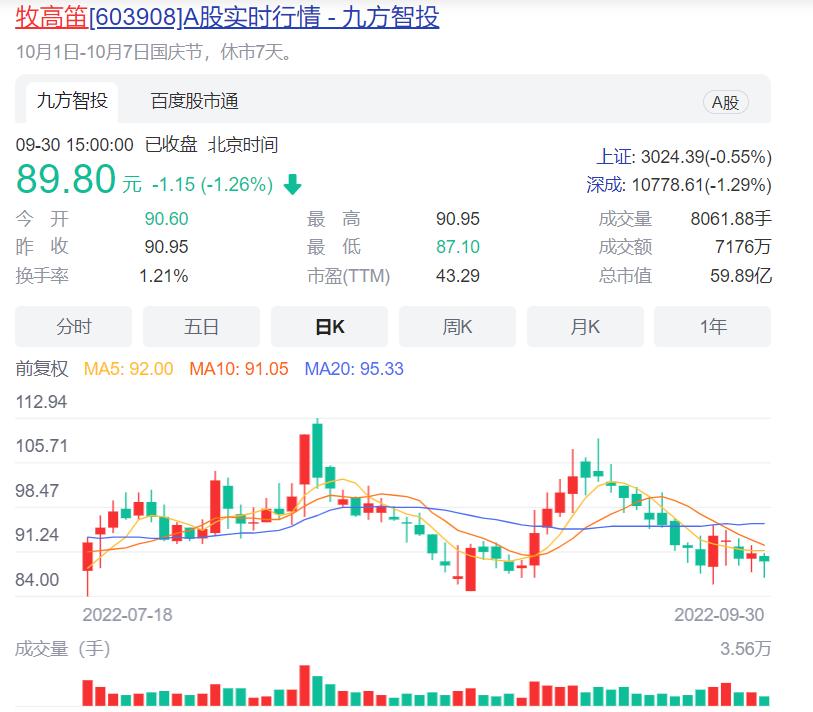
Task: Select the 1年 chart tab
Action: click(x=713, y=327)
